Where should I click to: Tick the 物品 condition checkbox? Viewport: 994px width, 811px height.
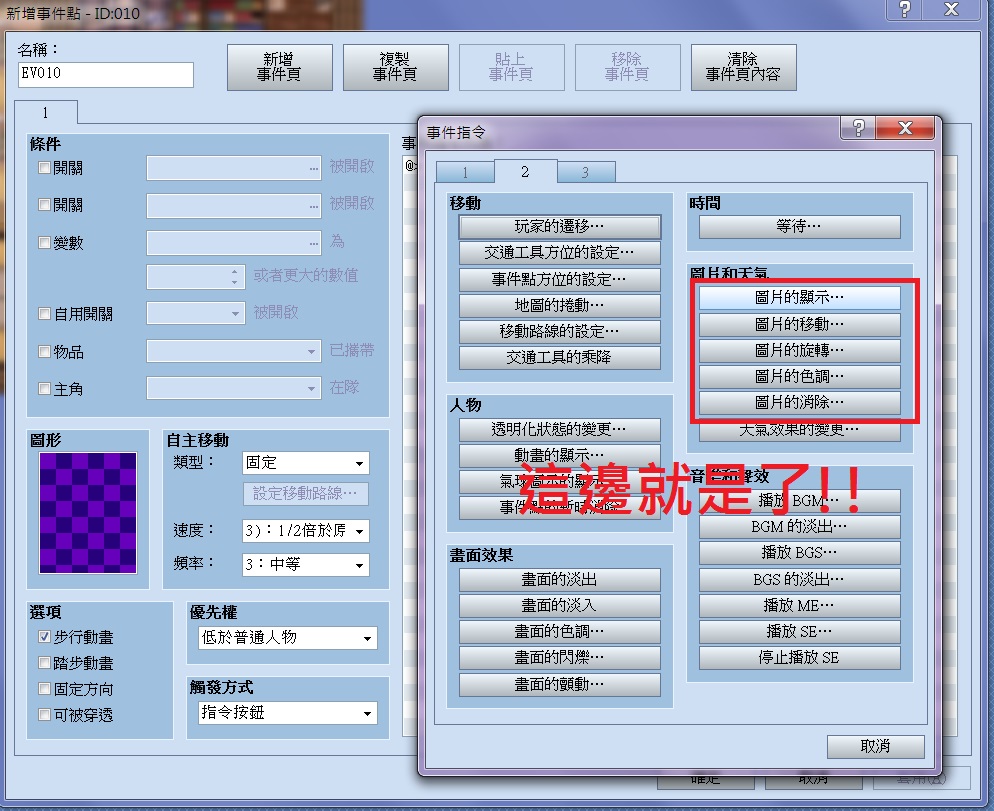(x=44, y=351)
